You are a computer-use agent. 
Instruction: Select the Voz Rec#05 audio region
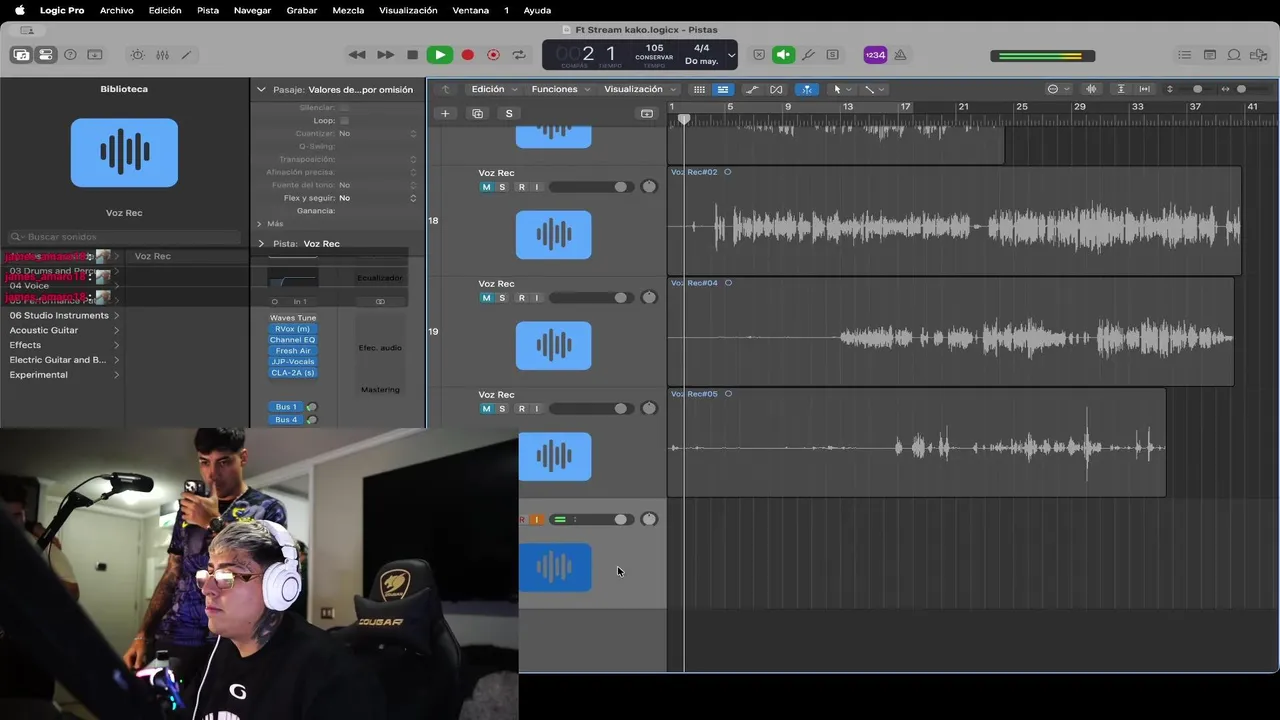916,442
